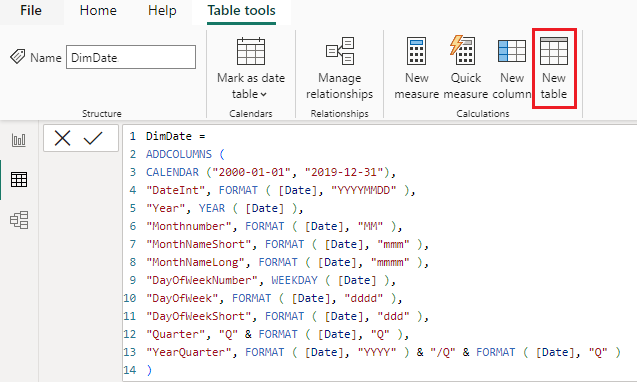This screenshot has width=637, height=382.
Task: Open Manage relationships
Action: pyautogui.click(x=340, y=68)
